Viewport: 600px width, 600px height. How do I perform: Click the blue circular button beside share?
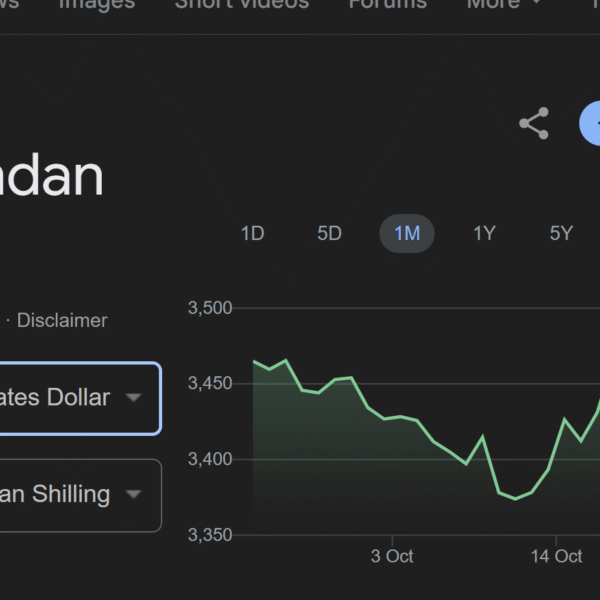tap(592, 124)
